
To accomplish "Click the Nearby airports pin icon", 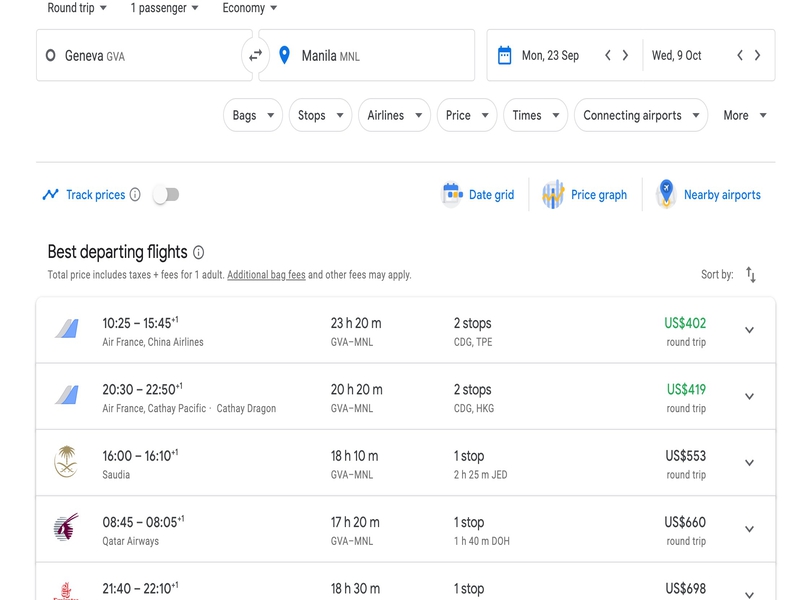I will click(x=666, y=194).
